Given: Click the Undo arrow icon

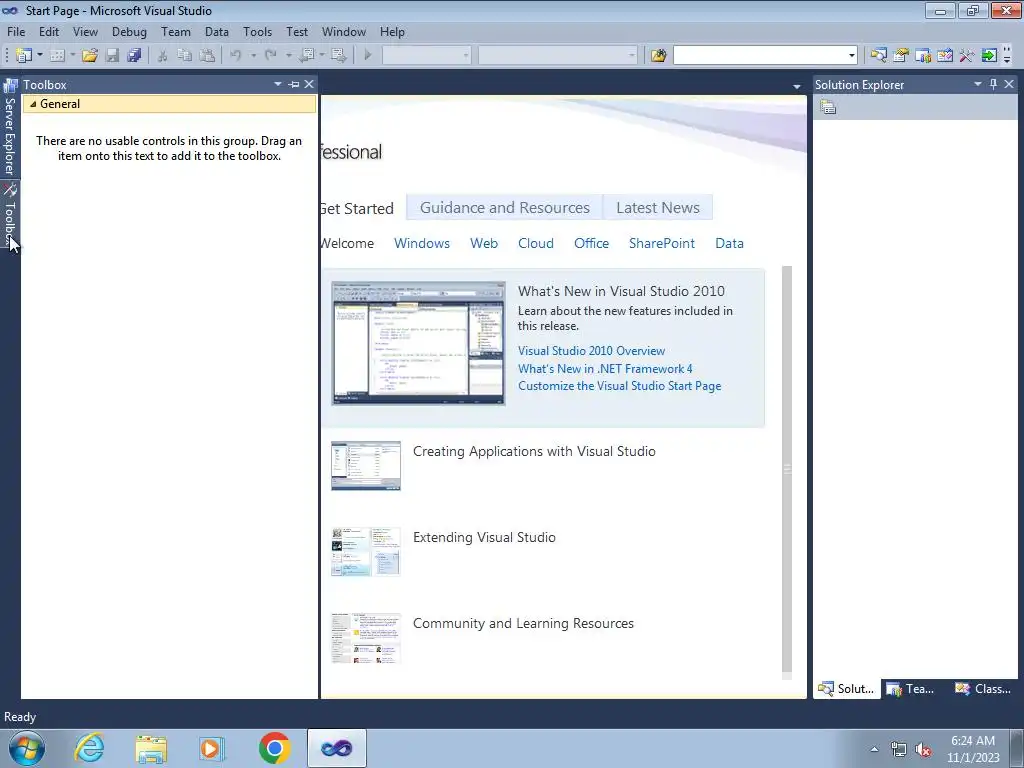Looking at the screenshot, I should click(236, 56).
